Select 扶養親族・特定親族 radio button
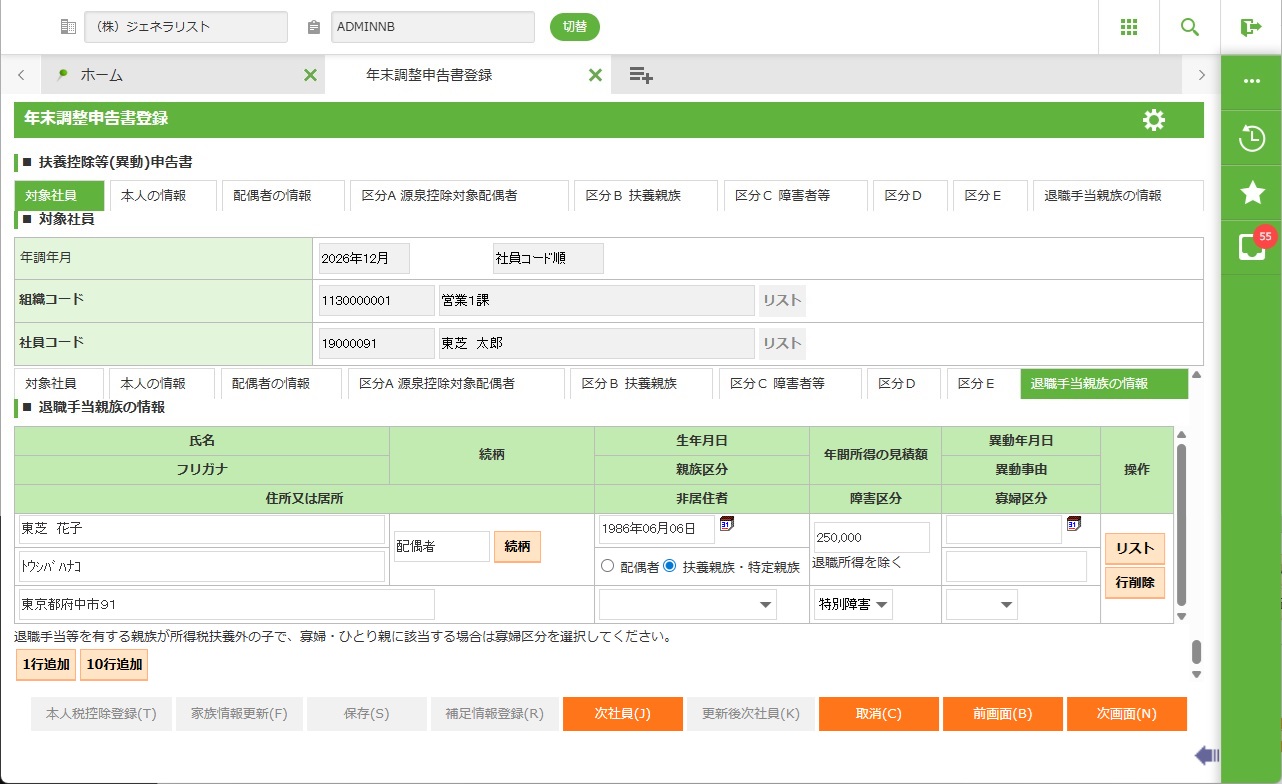 [x=670, y=566]
